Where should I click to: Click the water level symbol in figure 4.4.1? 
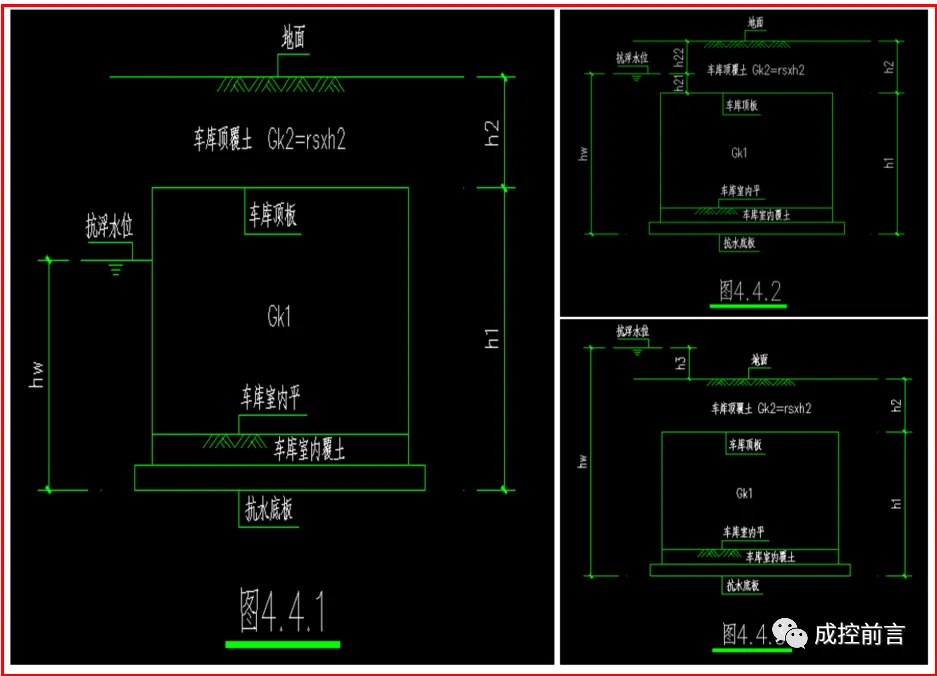(115, 269)
